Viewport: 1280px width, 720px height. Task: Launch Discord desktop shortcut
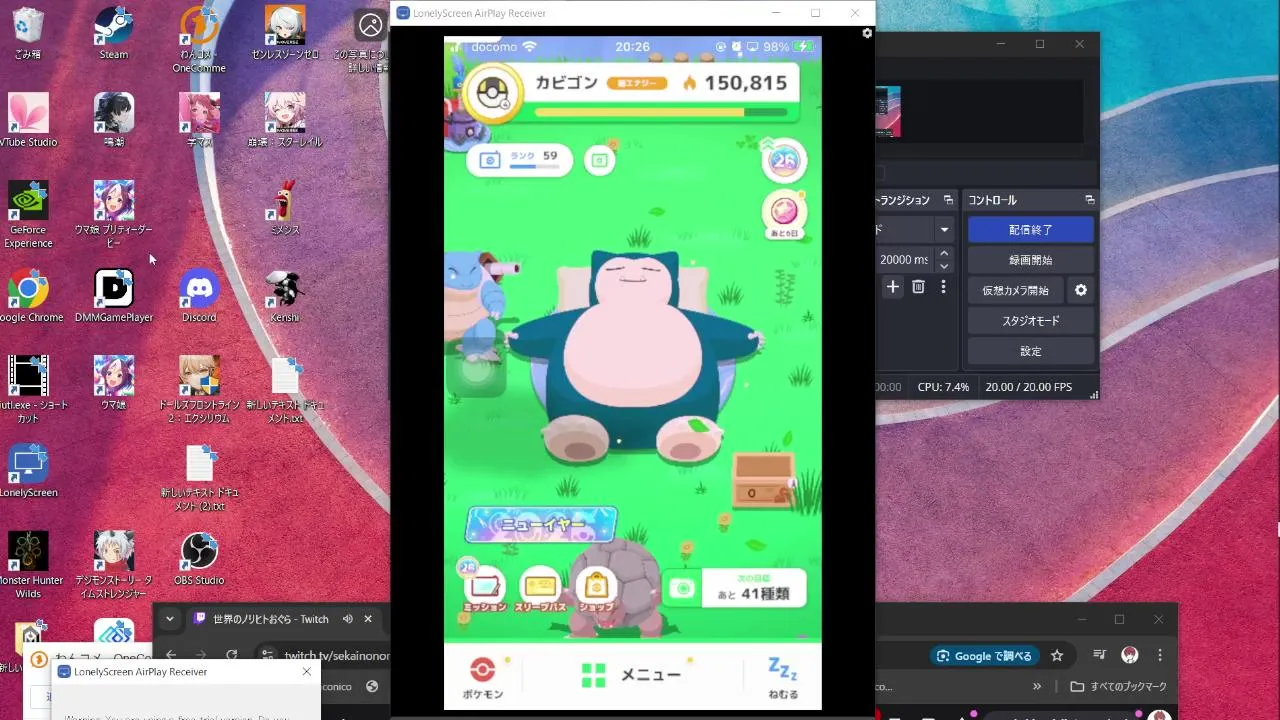point(199,295)
